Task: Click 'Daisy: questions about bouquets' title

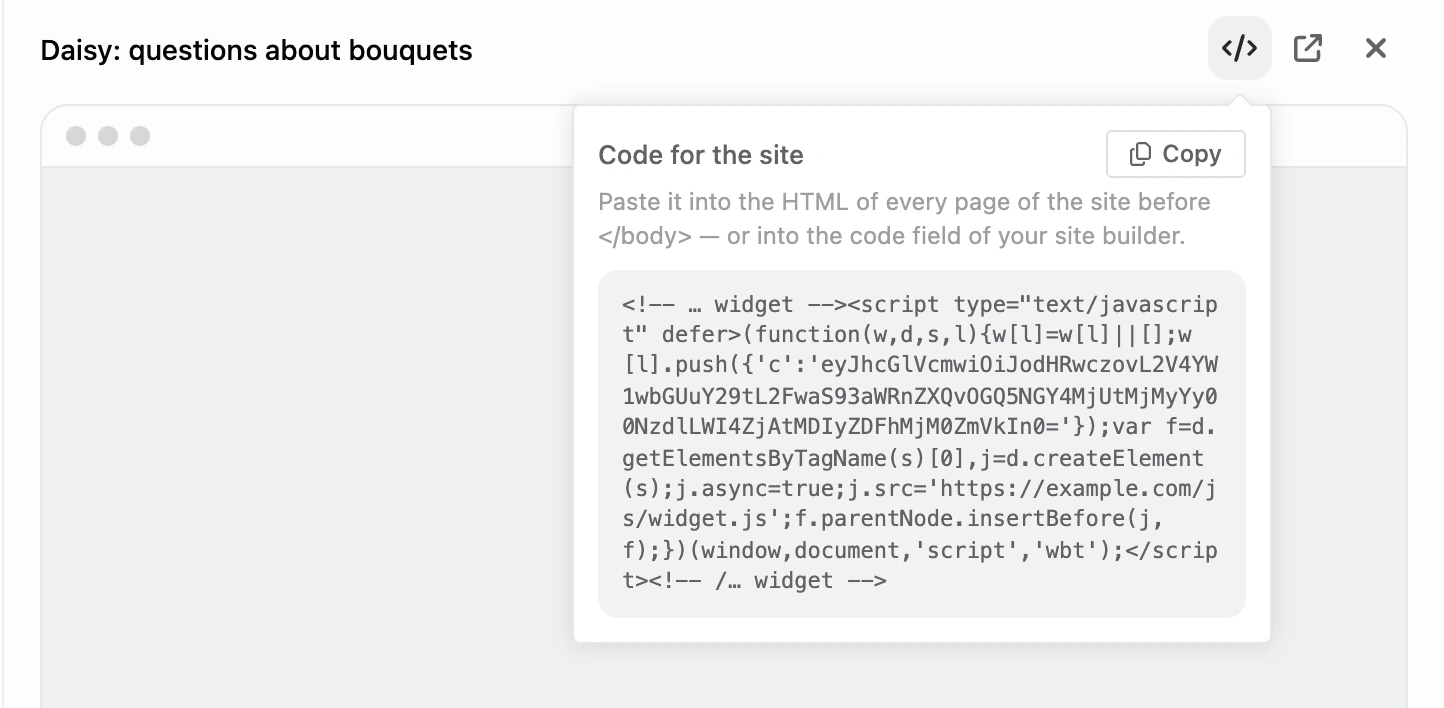Action: (256, 50)
